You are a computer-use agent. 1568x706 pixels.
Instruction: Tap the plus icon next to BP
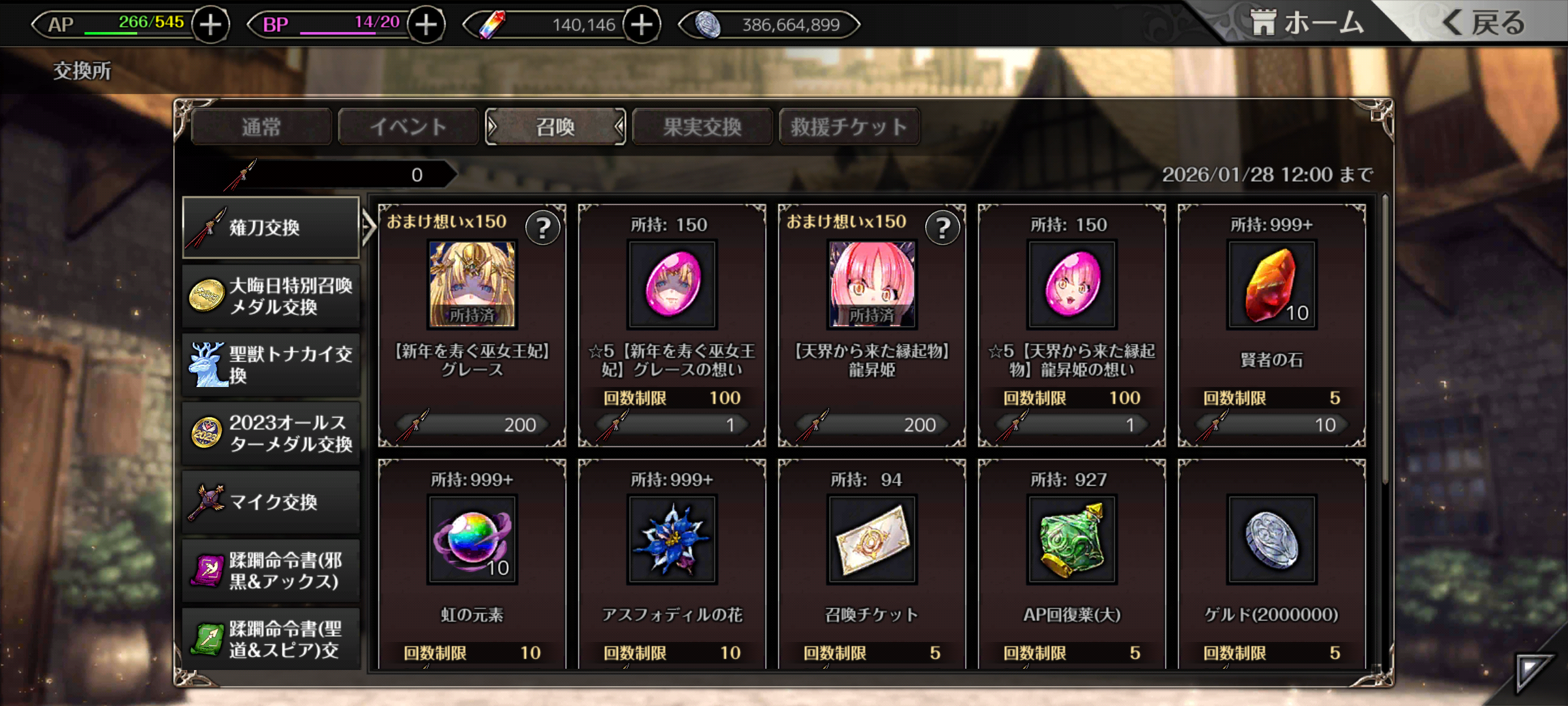(x=426, y=25)
